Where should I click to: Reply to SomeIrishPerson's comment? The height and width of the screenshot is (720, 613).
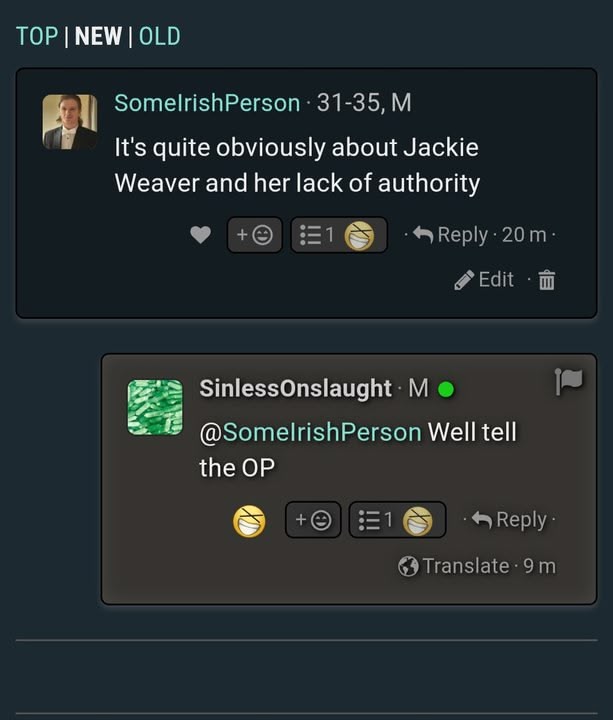coord(450,235)
